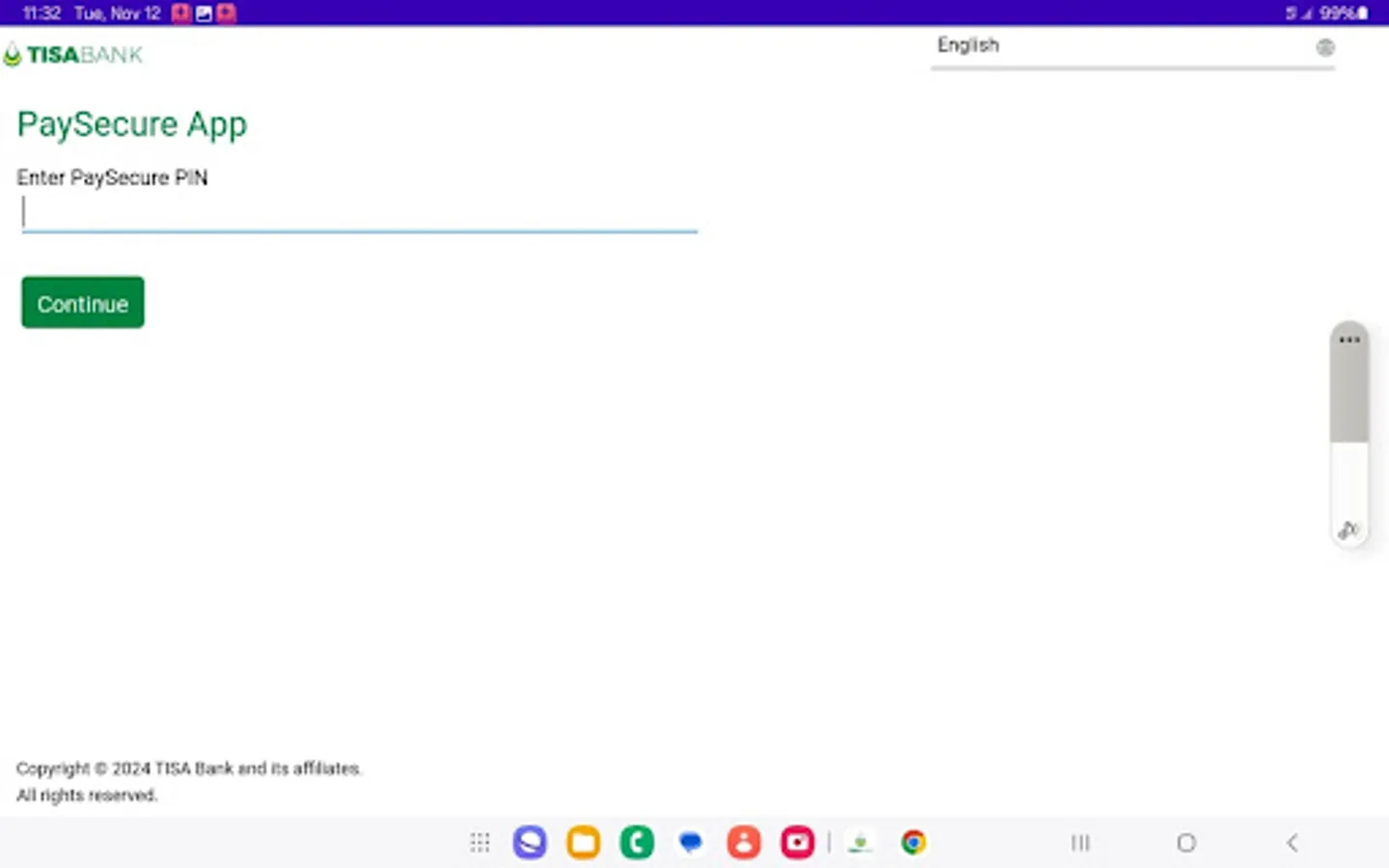
Task: Tap the pen icon on the side panel
Action: [1348, 529]
